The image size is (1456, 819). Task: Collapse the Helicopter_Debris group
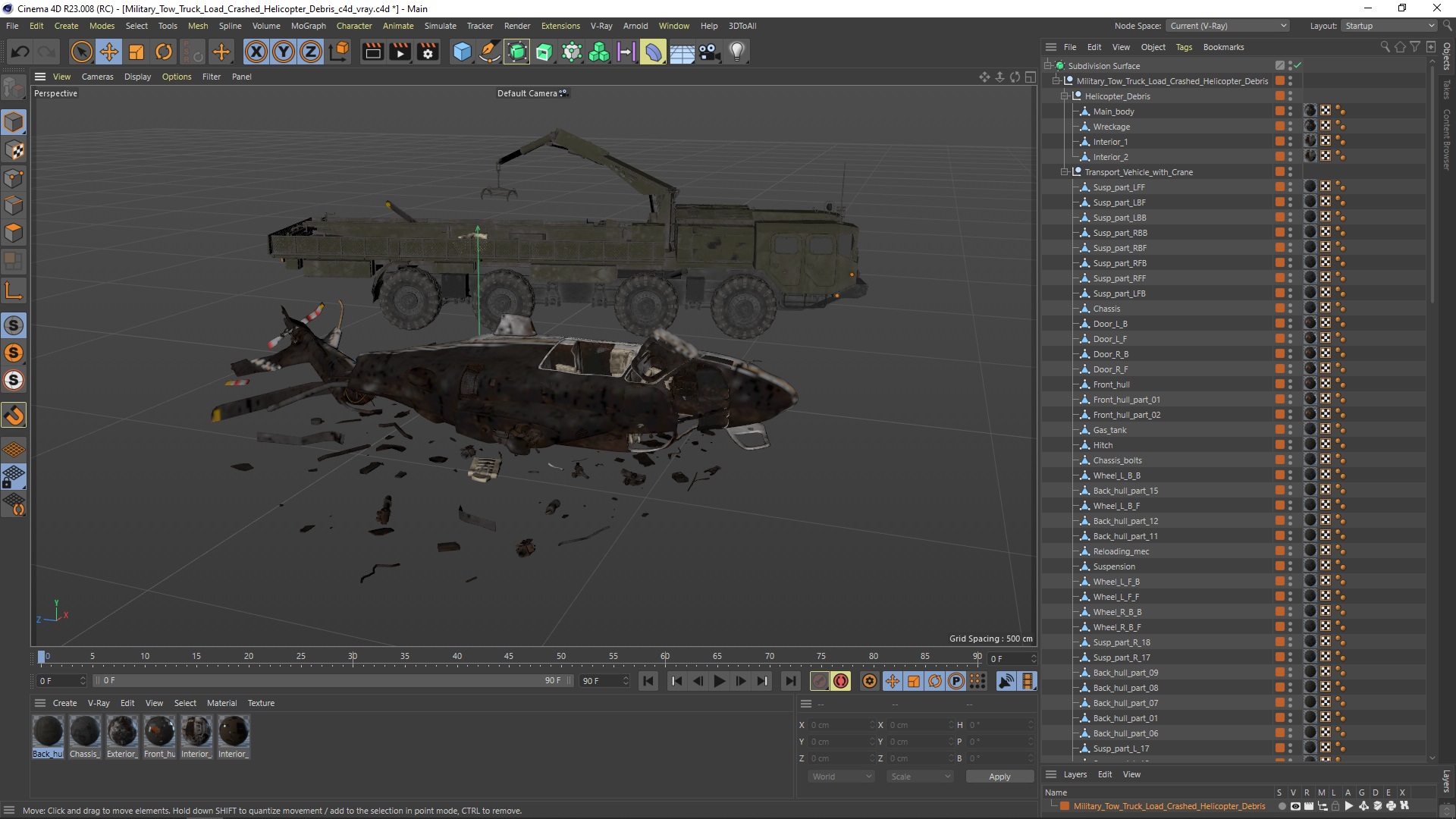[x=1065, y=96]
